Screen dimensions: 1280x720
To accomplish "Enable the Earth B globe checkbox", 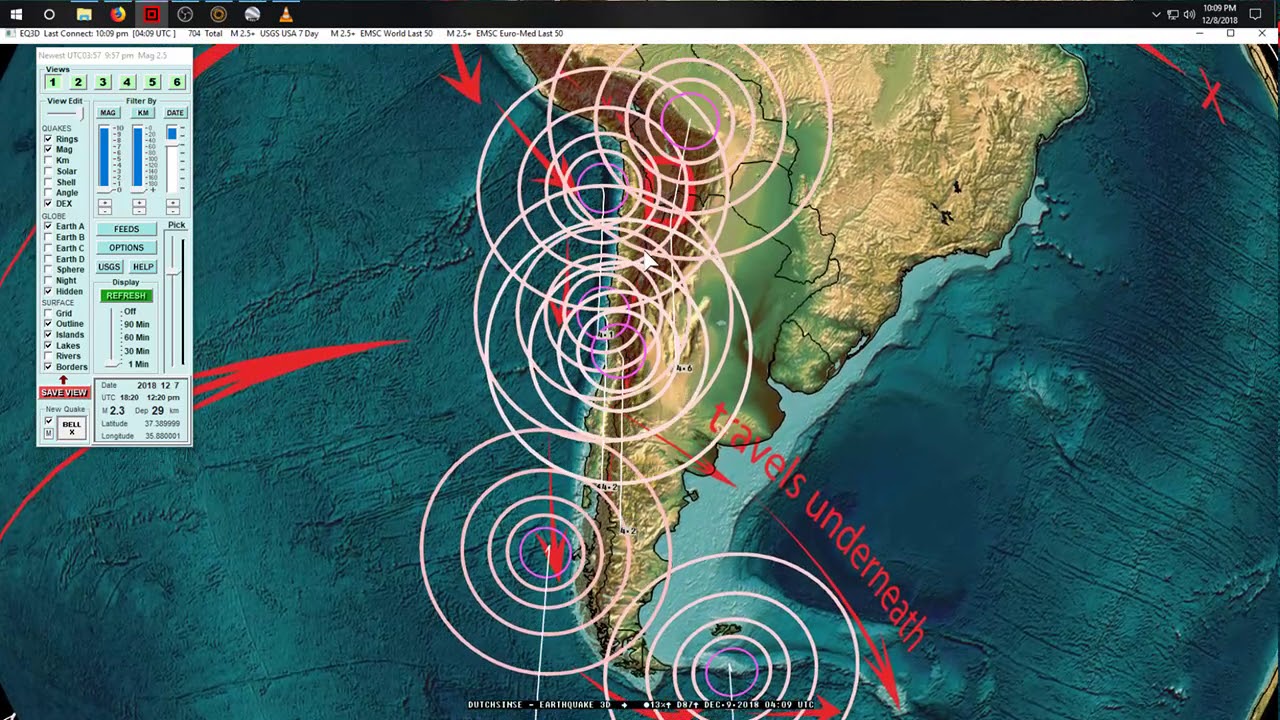I will pos(48,237).
